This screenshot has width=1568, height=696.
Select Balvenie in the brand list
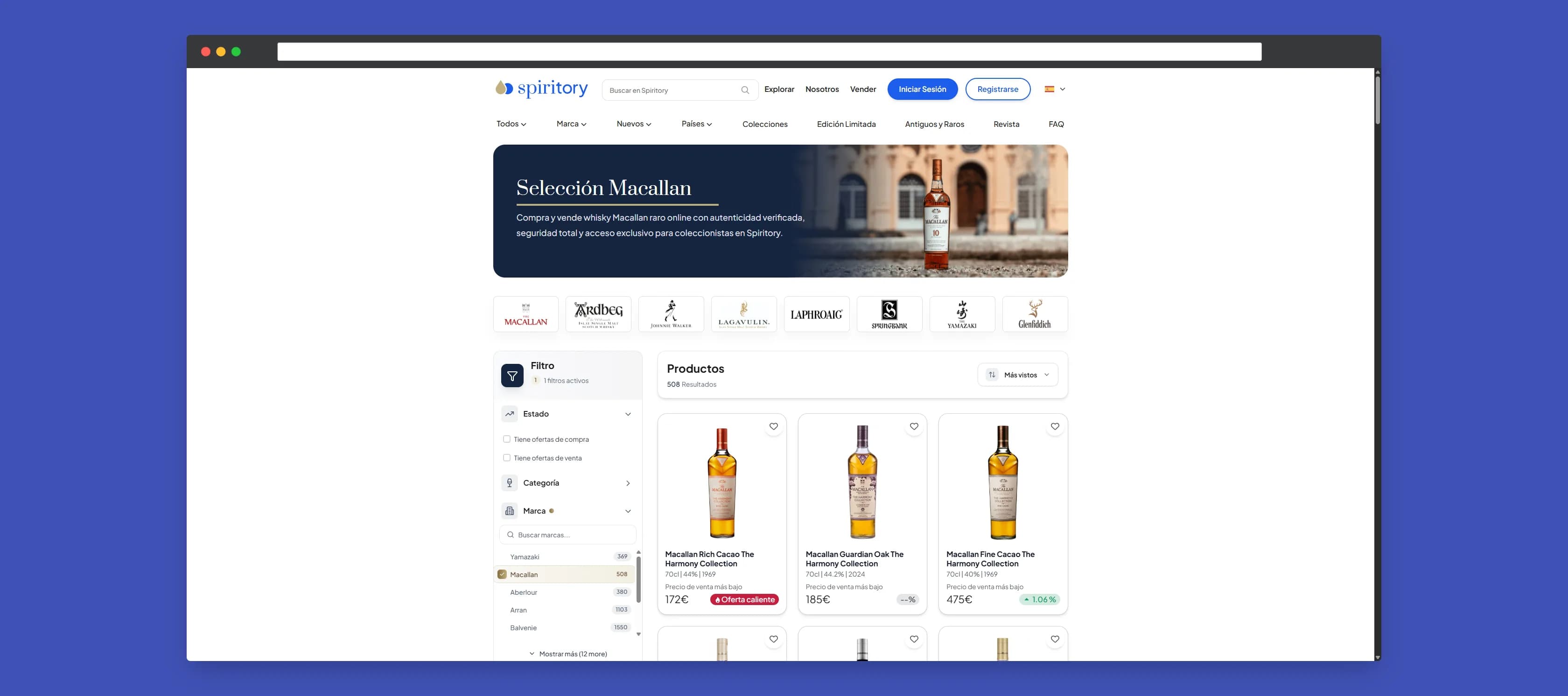click(x=564, y=627)
